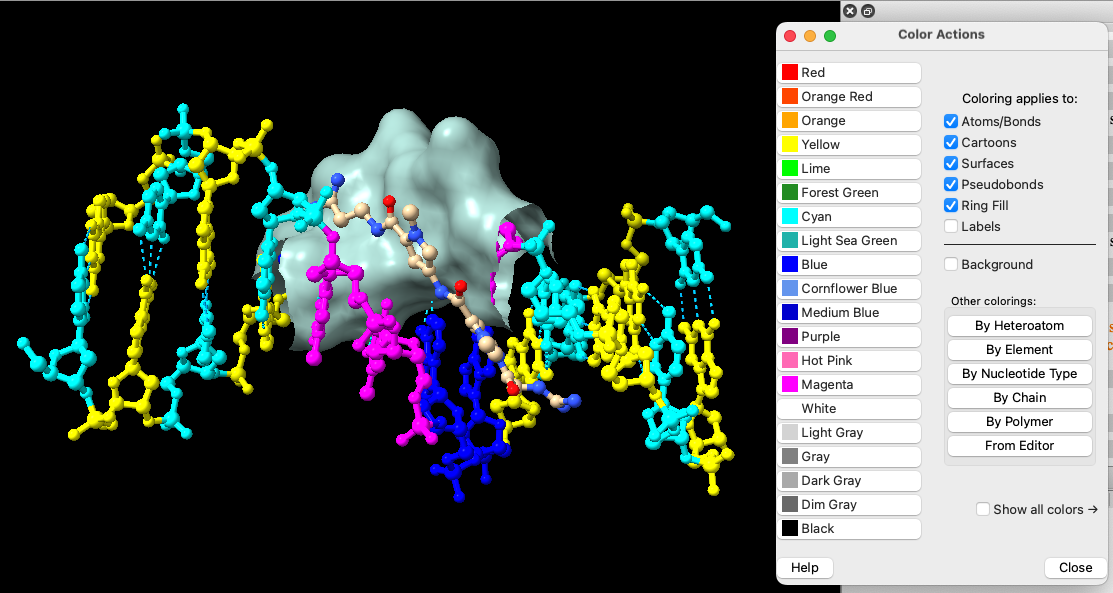Enable the Labels checkbox
The image size is (1113, 593).
click(951, 227)
